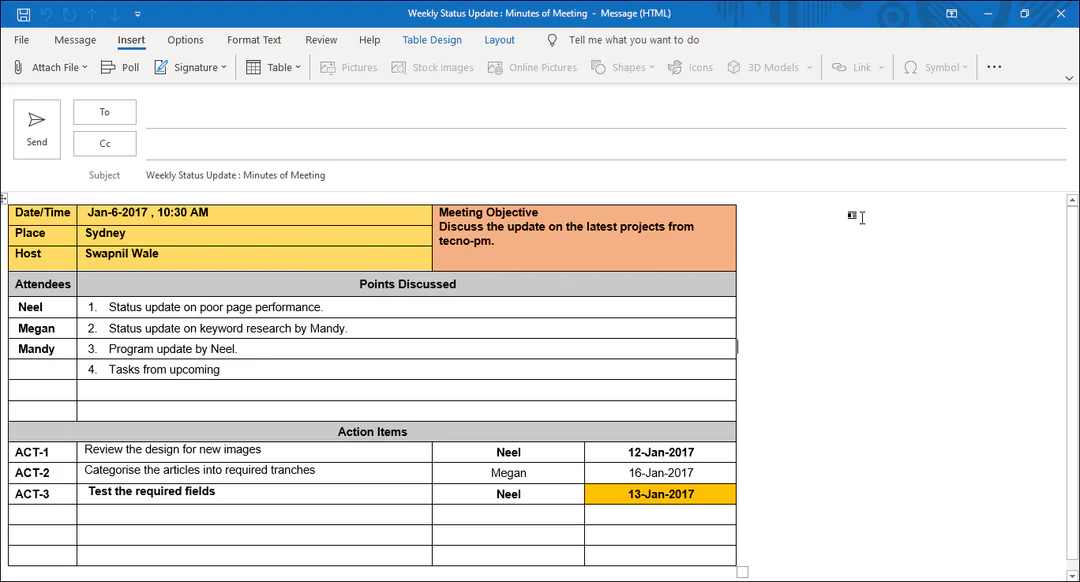Screen dimensions: 1080x582
Task: Click the Table grid icon
Action: pos(253,67)
